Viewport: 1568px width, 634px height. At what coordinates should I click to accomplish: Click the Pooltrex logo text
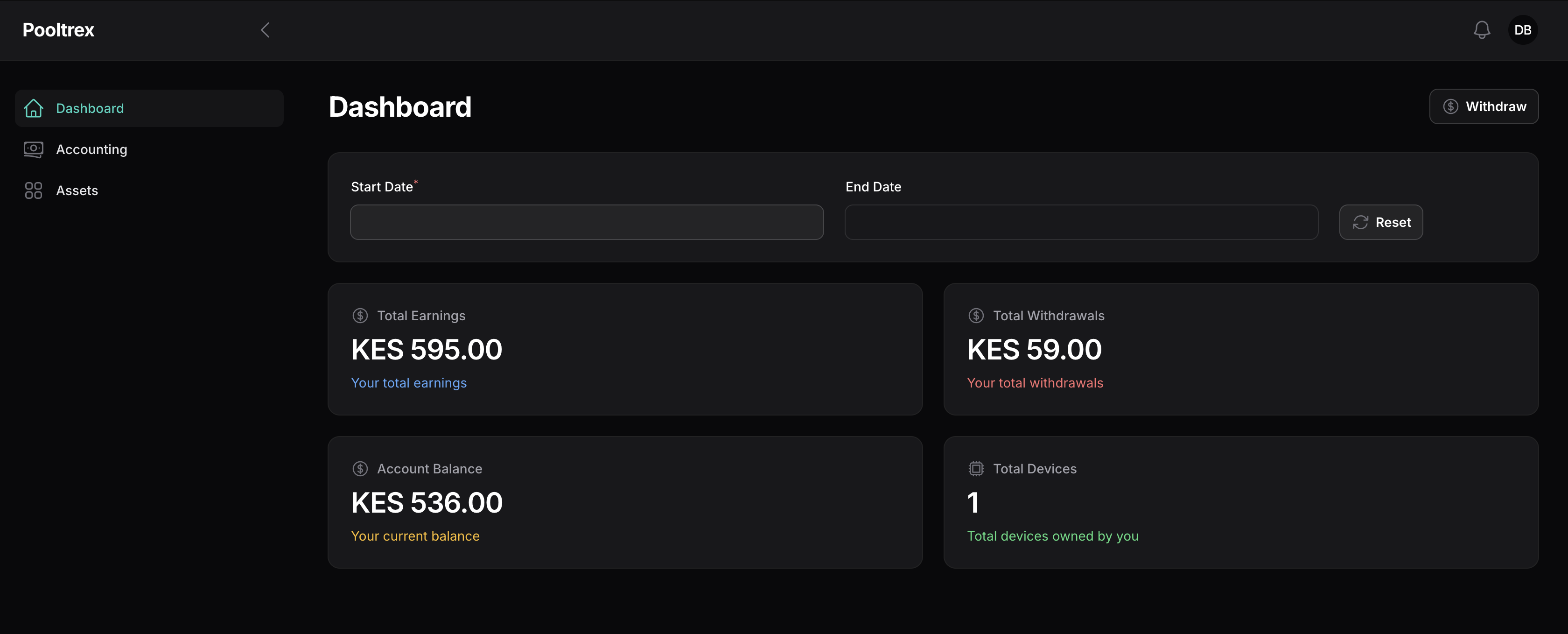58,30
